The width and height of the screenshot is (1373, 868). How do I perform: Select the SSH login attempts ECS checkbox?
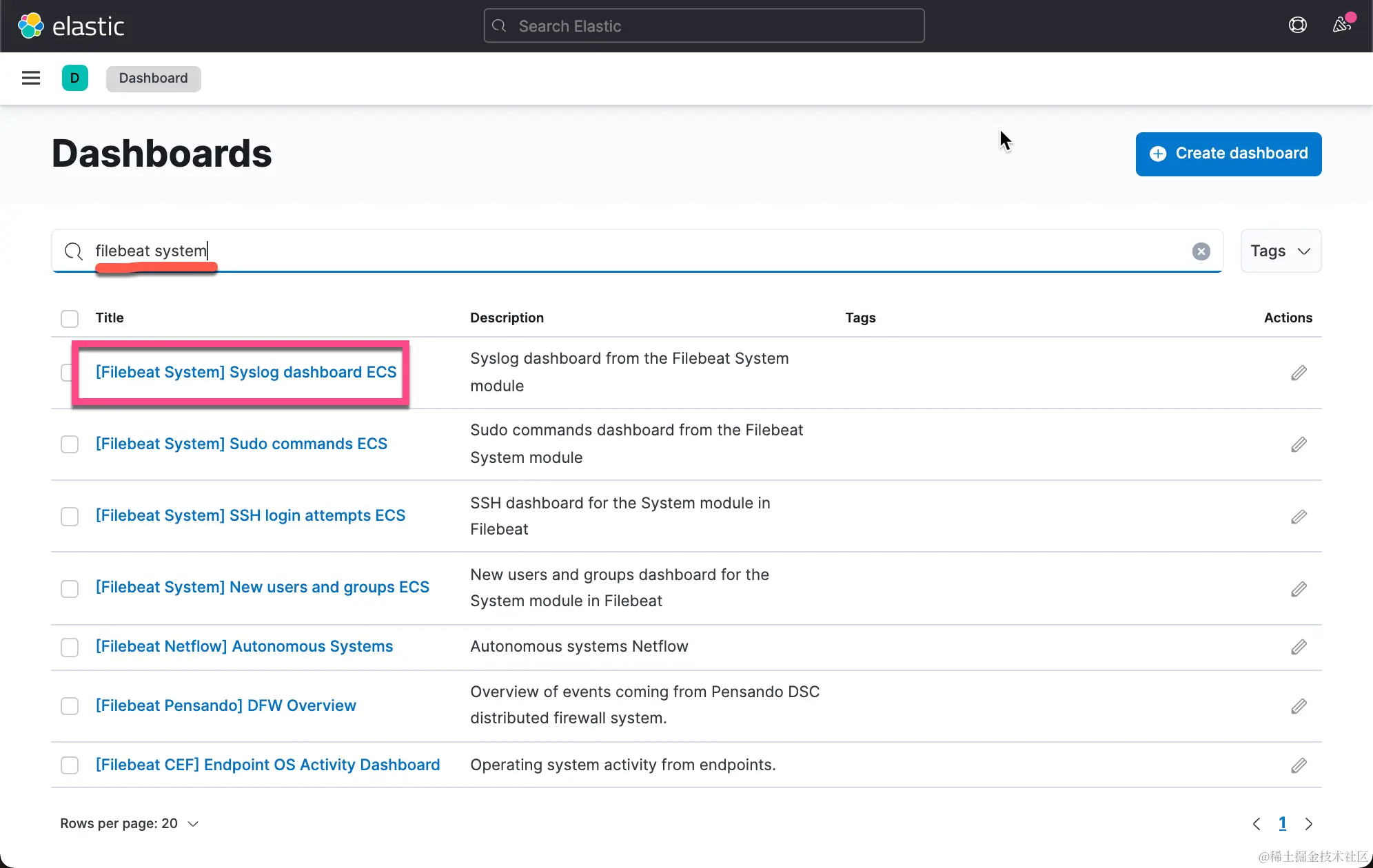click(x=70, y=516)
